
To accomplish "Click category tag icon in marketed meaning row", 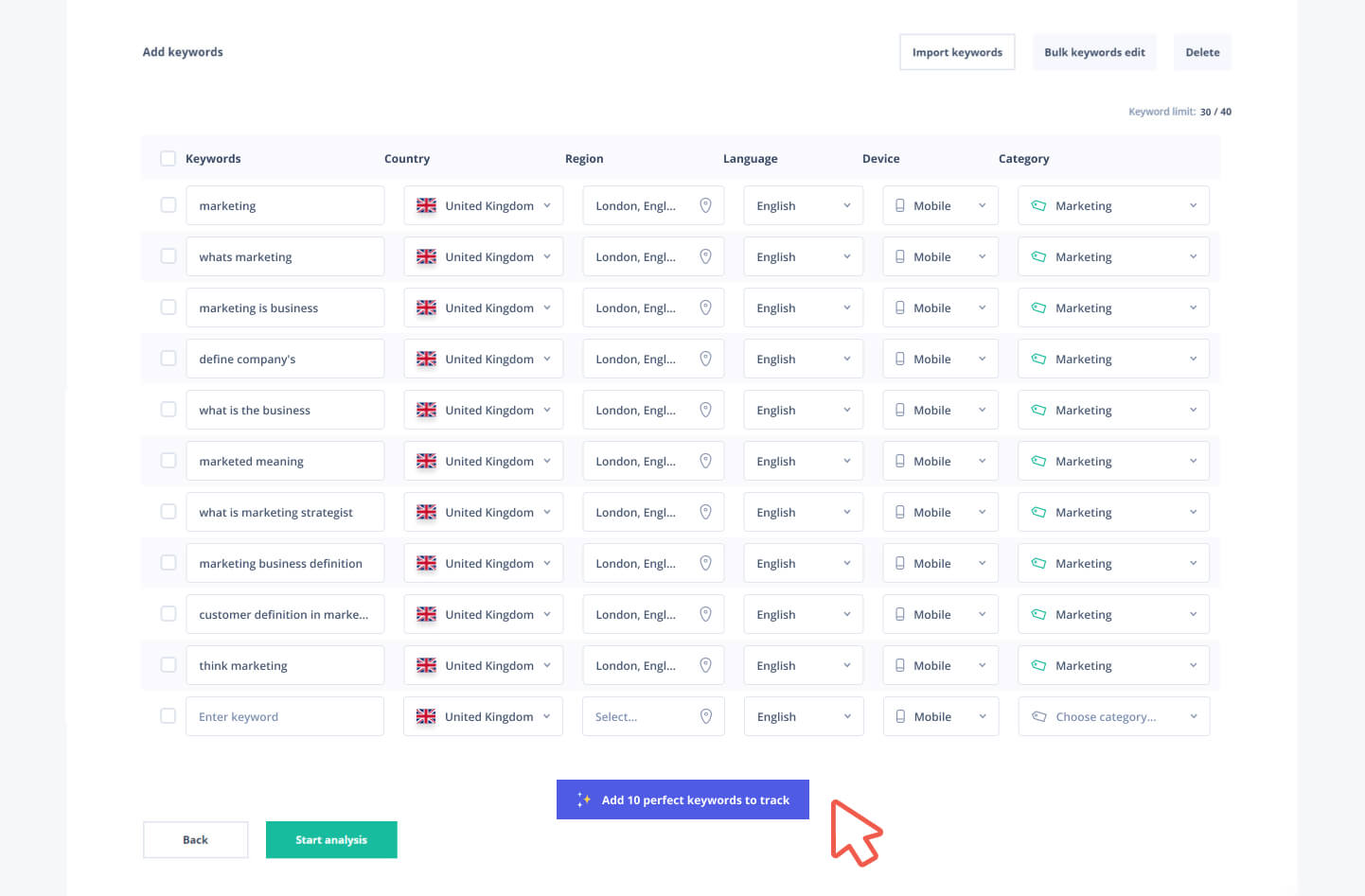I will coord(1038,461).
